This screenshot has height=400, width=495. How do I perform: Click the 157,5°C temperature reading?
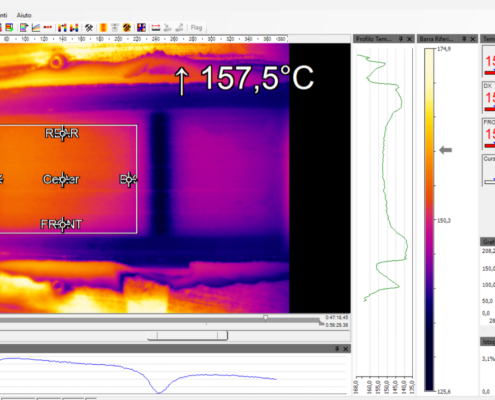(x=257, y=78)
